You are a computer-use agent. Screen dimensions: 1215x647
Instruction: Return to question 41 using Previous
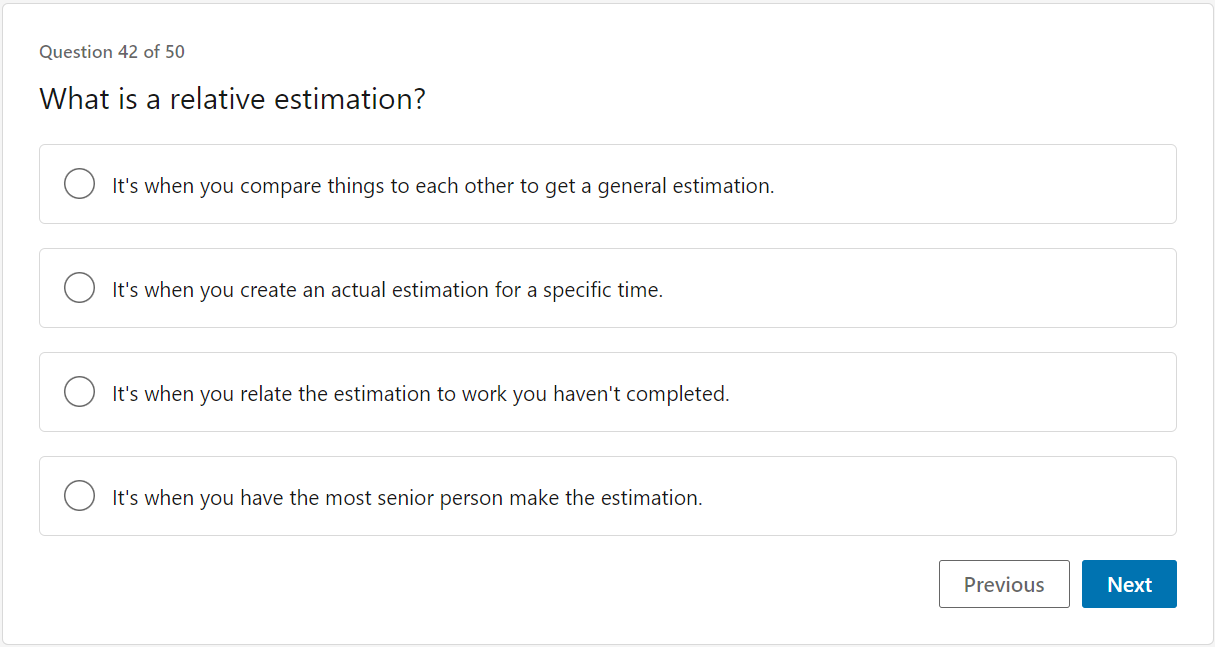point(1004,584)
